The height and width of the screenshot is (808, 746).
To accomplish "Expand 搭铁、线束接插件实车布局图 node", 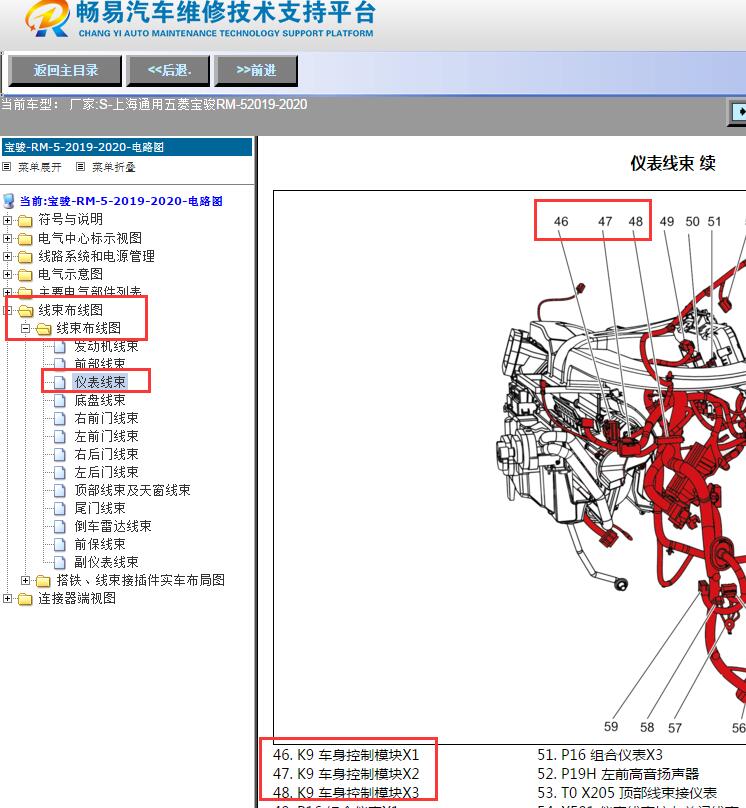I will pos(25,580).
